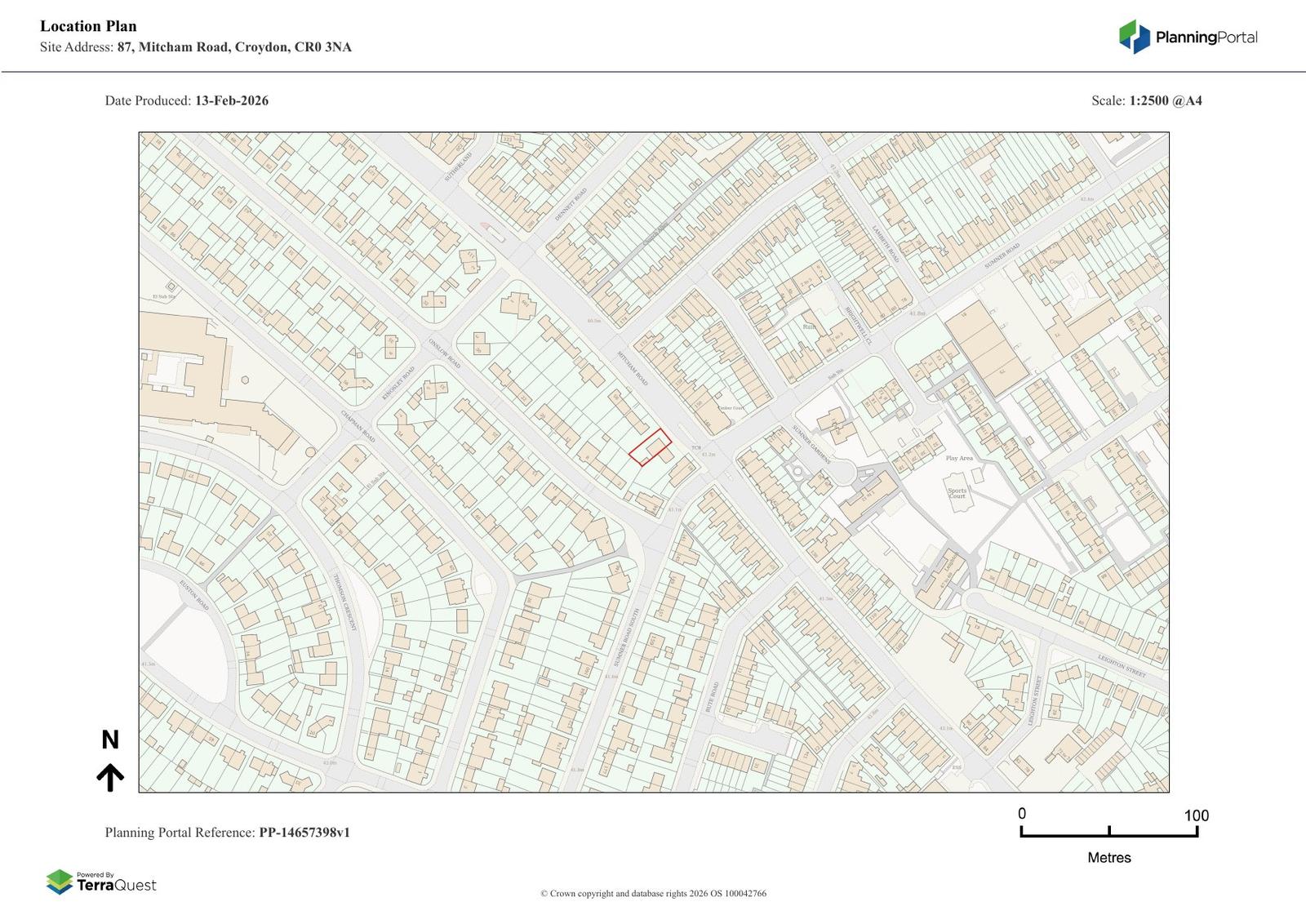The image size is (1306, 924).
Task: Click the letter N compass label
Action: [x=110, y=740]
